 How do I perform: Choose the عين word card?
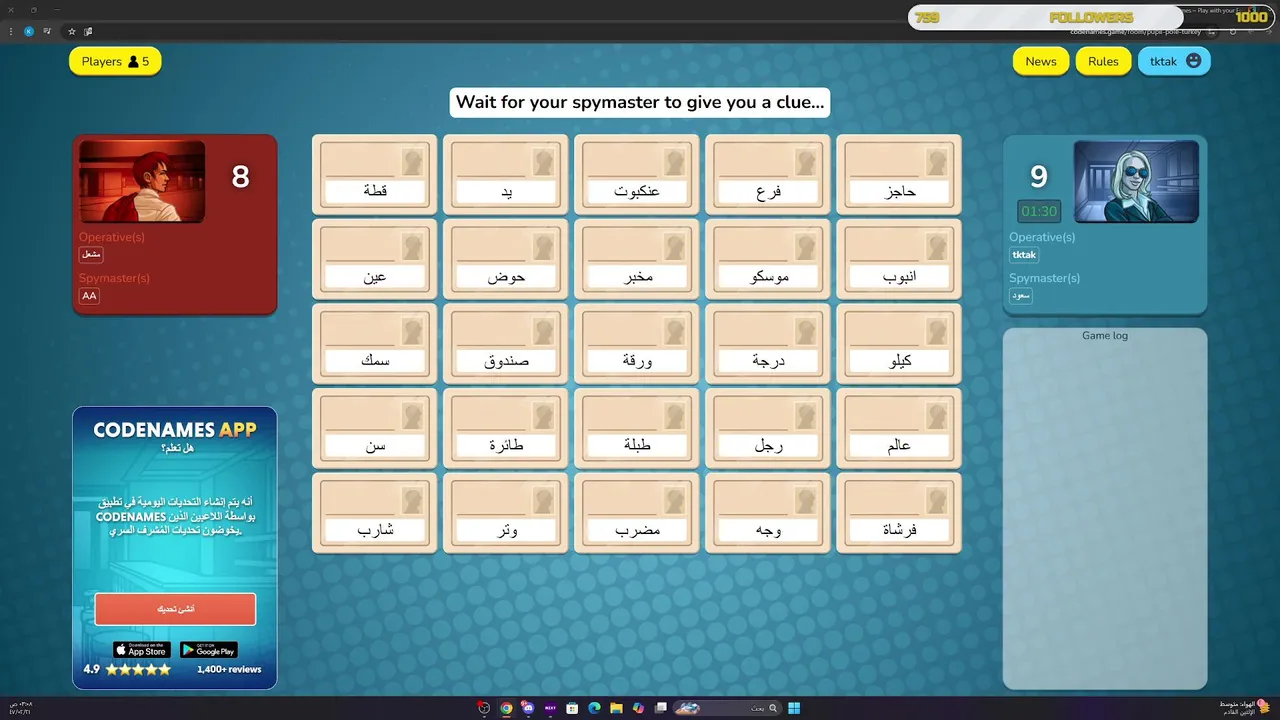[x=374, y=260]
